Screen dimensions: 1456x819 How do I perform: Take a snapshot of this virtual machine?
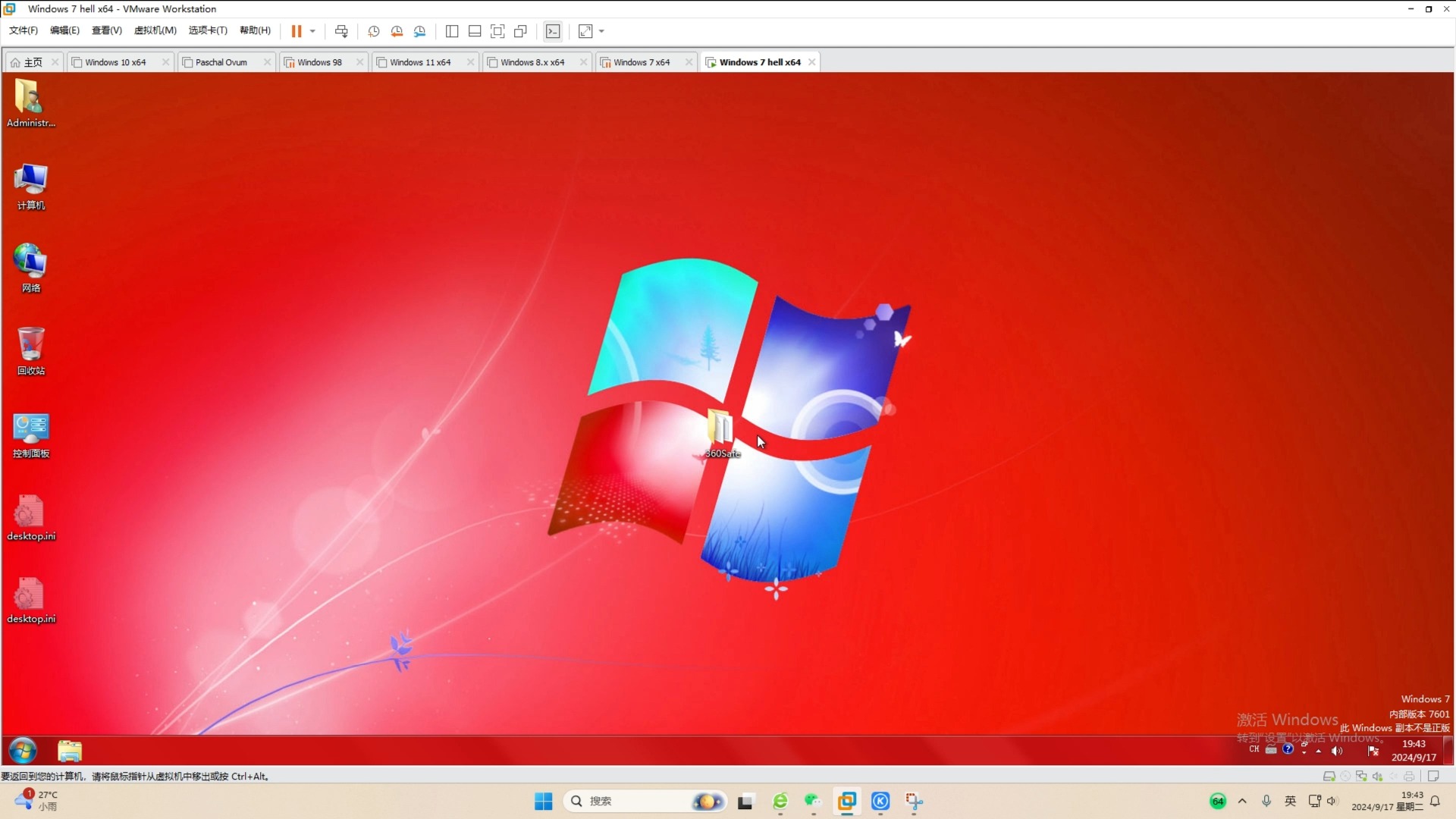tap(374, 31)
